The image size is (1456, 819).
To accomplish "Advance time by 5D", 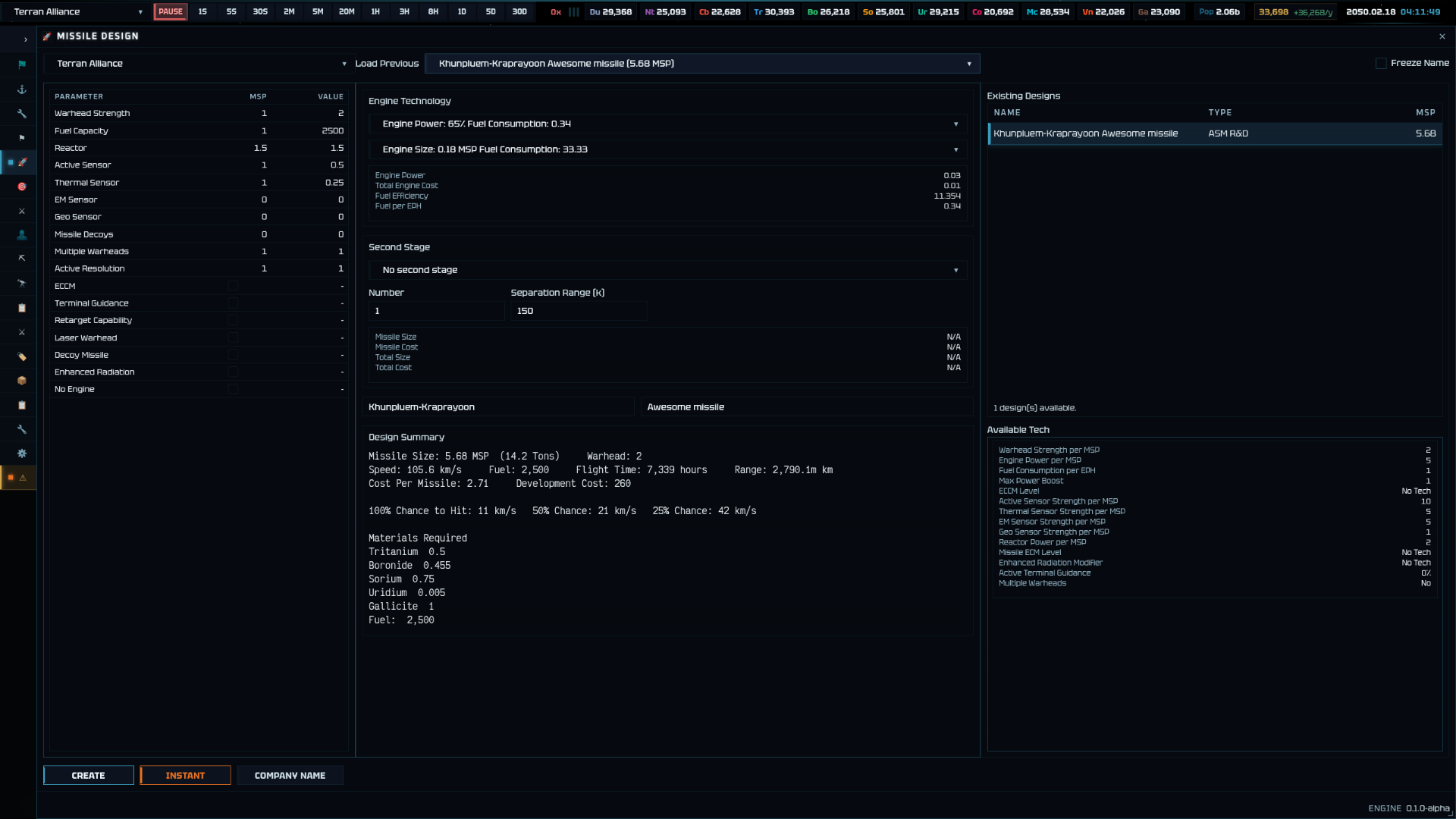I will [491, 11].
